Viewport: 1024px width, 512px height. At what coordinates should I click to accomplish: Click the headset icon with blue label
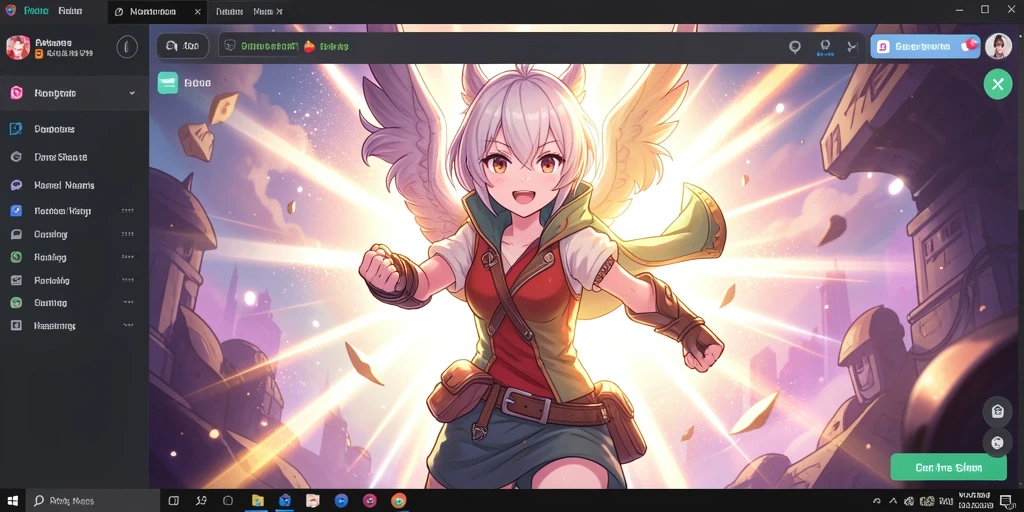coord(825,47)
